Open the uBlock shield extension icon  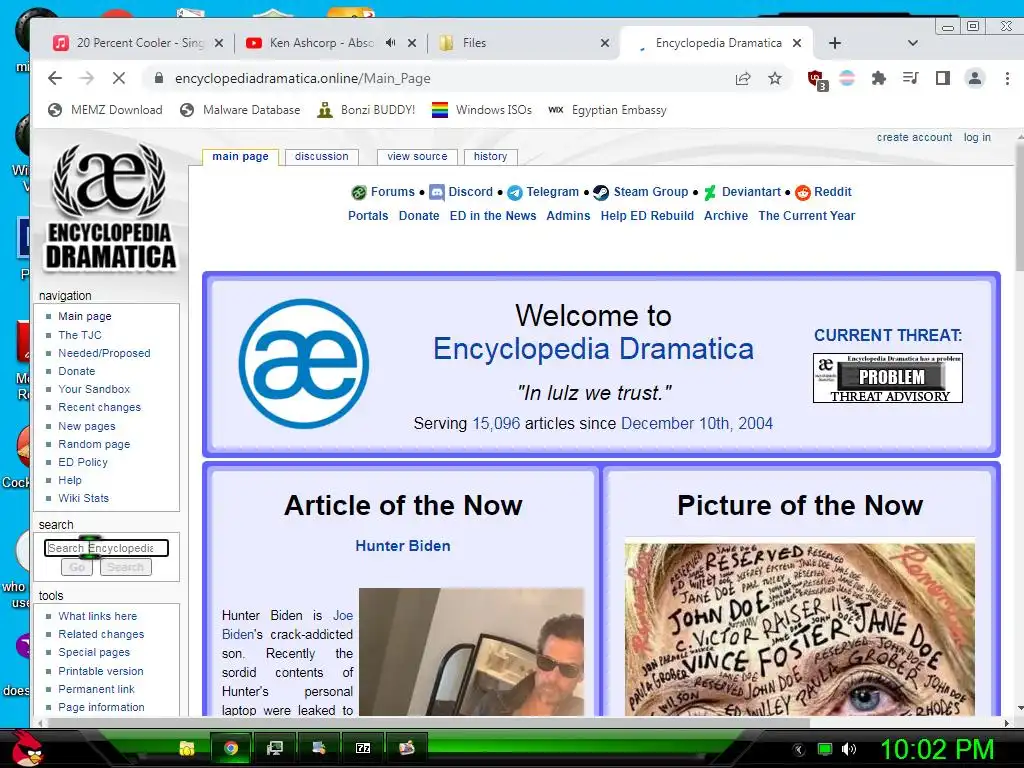click(x=816, y=79)
